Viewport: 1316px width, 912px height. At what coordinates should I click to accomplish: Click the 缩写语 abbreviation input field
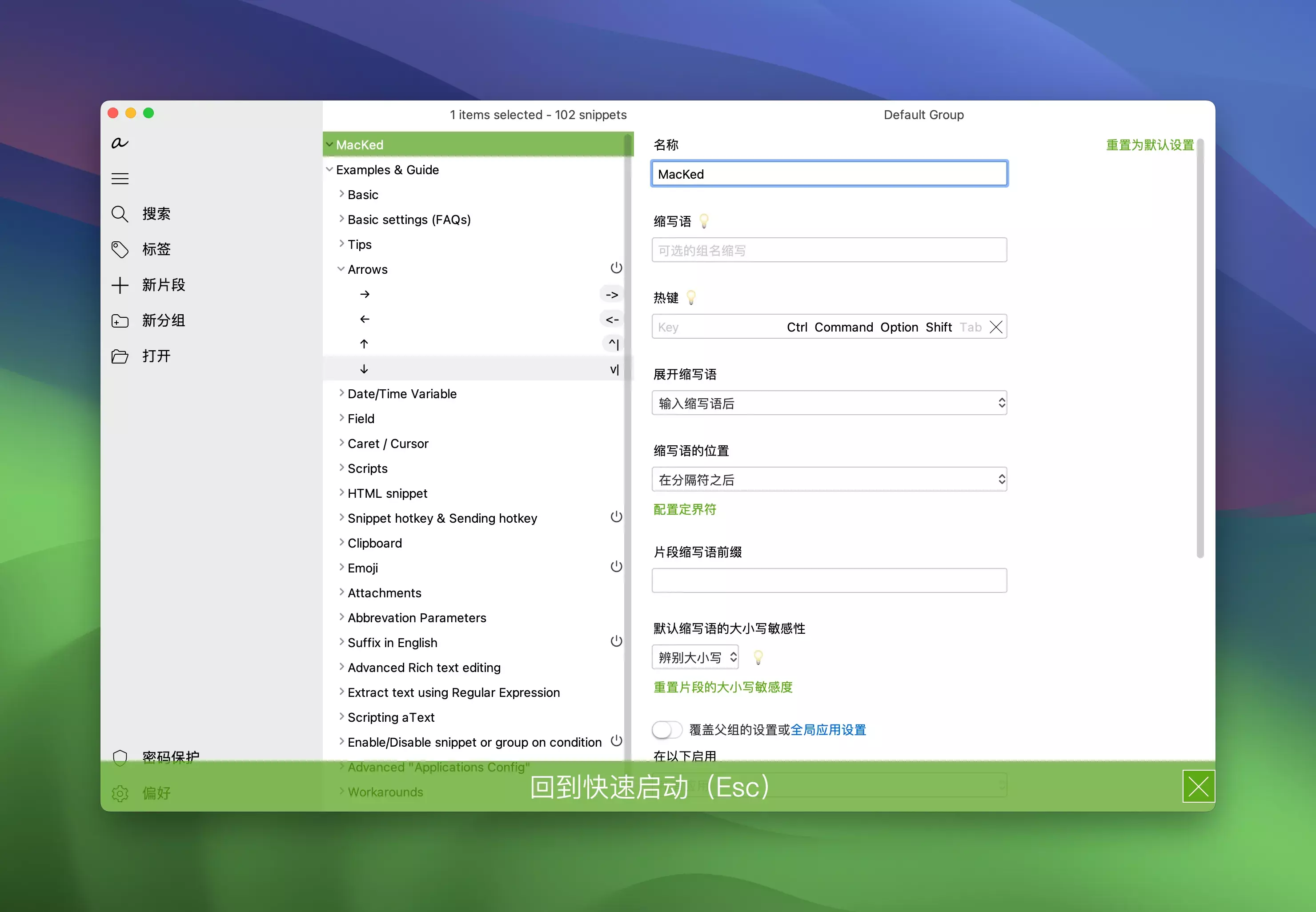[x=828, y=250]
